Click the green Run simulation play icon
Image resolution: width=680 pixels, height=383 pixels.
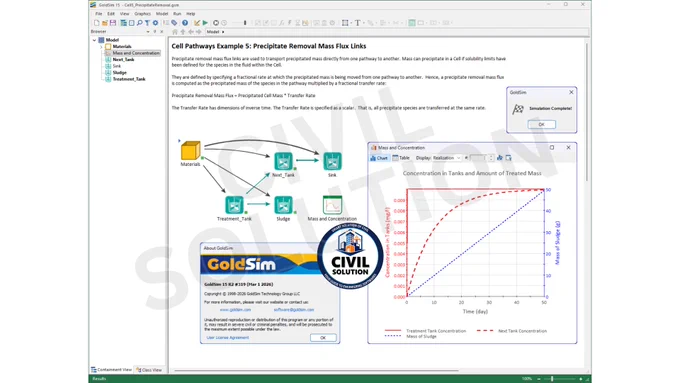(206, 23)
